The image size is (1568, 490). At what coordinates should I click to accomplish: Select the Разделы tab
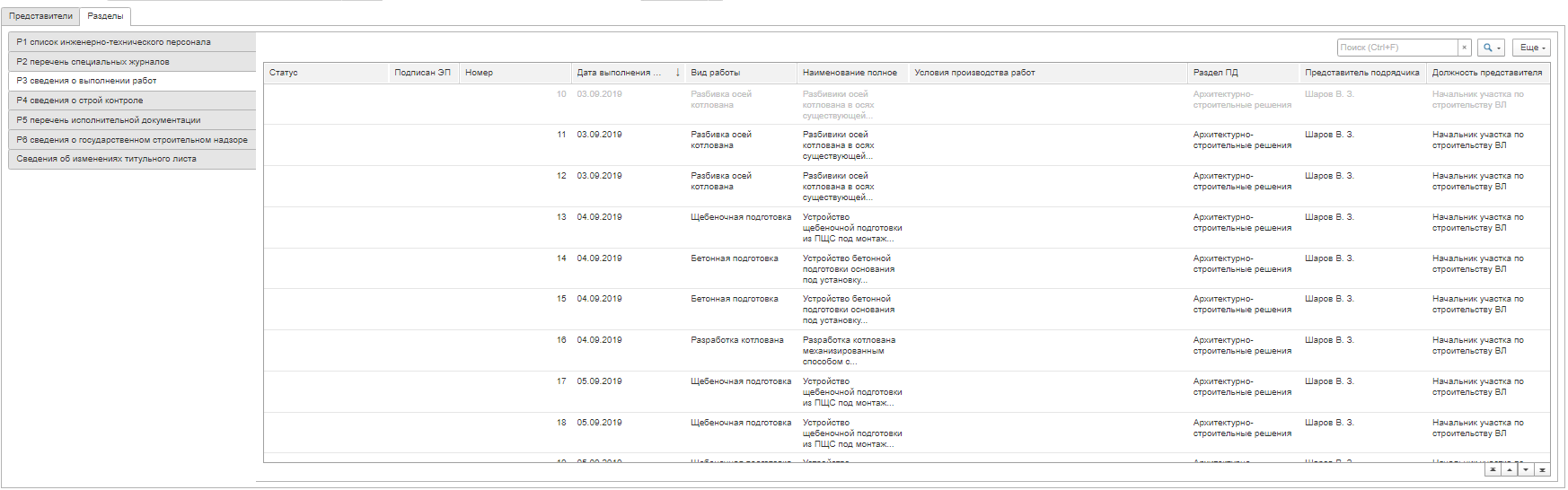click(x=105, y=16)
